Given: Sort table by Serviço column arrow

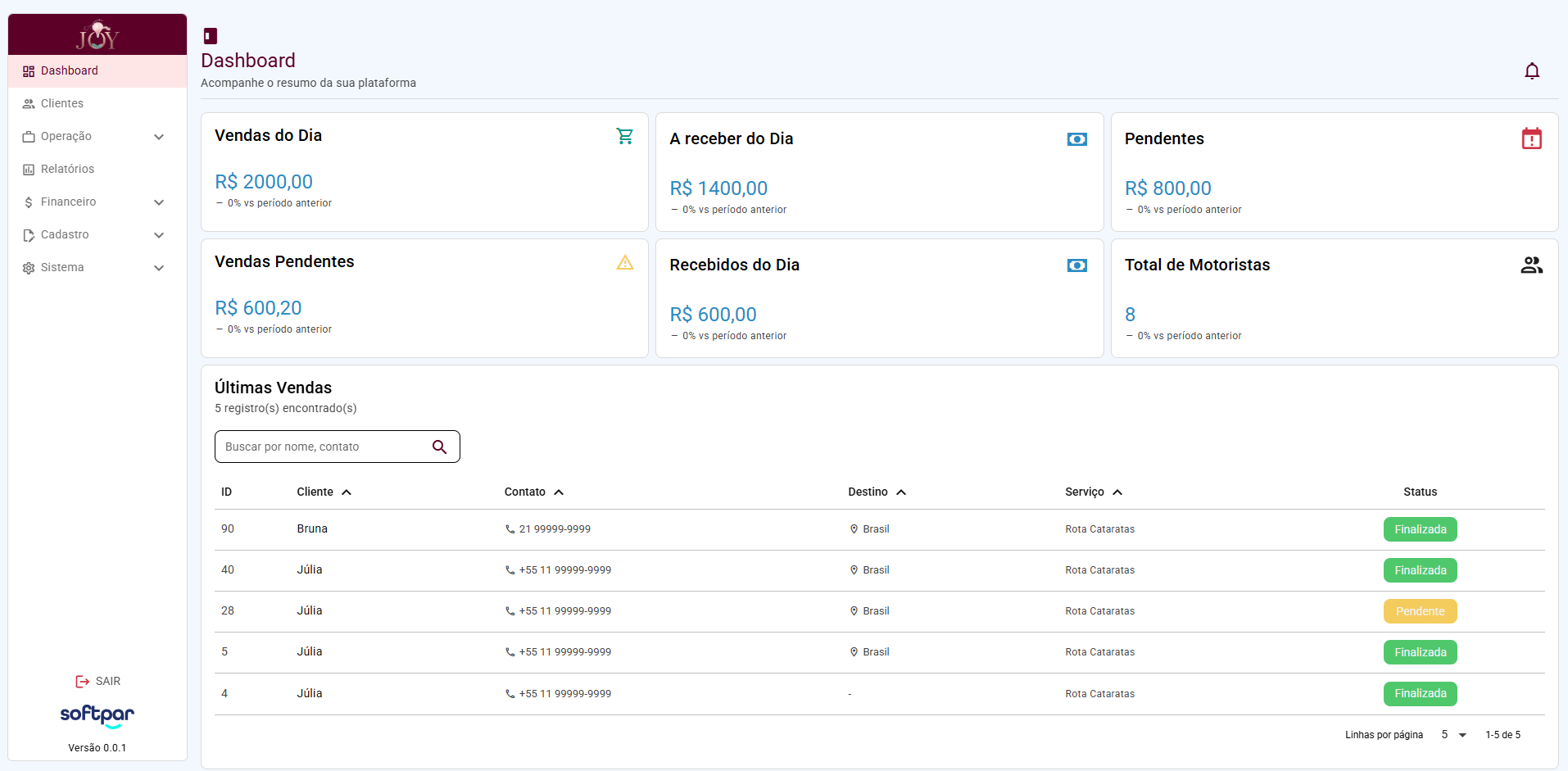Looking at the screenshot, I should coord(1117,492).
